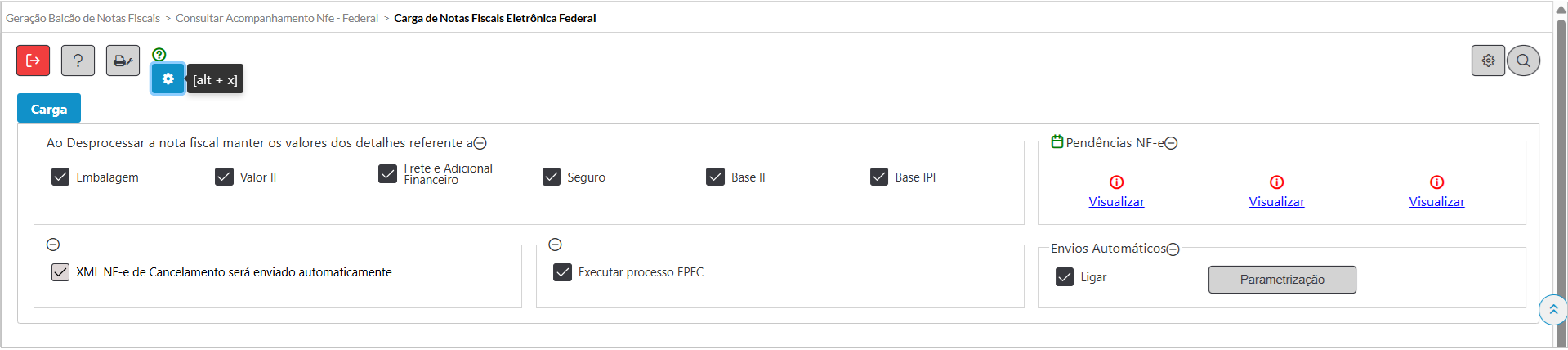
Task: Click the small green help circle icon
Action: (x=159, y=55)
